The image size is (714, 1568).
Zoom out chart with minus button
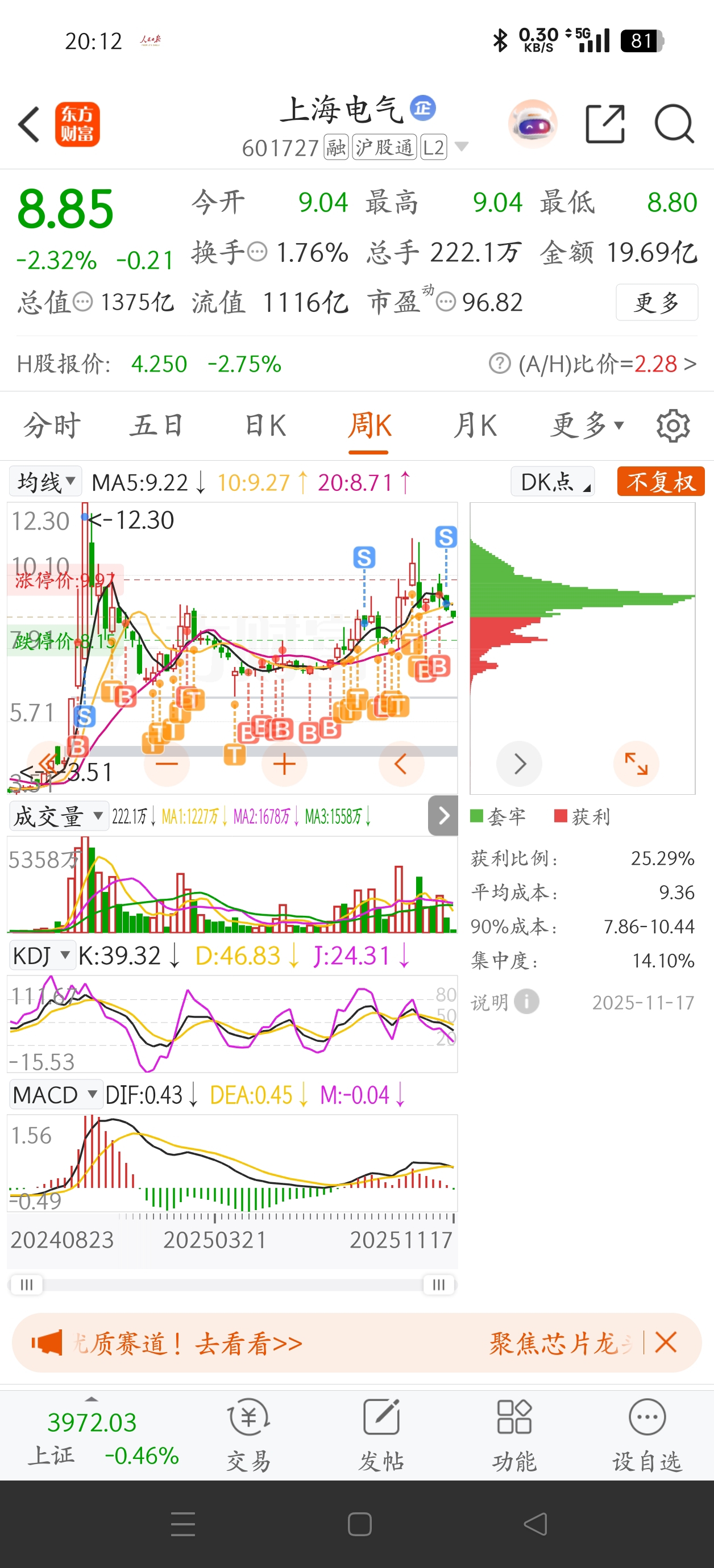167,764
